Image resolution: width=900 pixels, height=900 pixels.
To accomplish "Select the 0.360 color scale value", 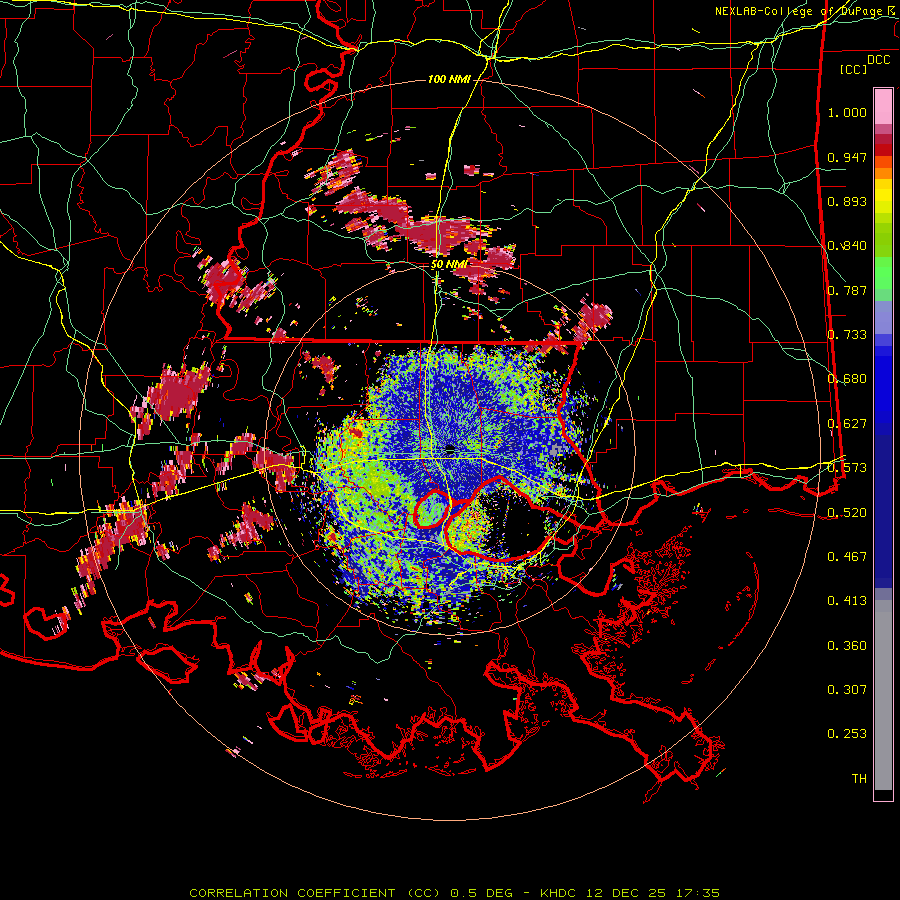I will coord(847,646).
